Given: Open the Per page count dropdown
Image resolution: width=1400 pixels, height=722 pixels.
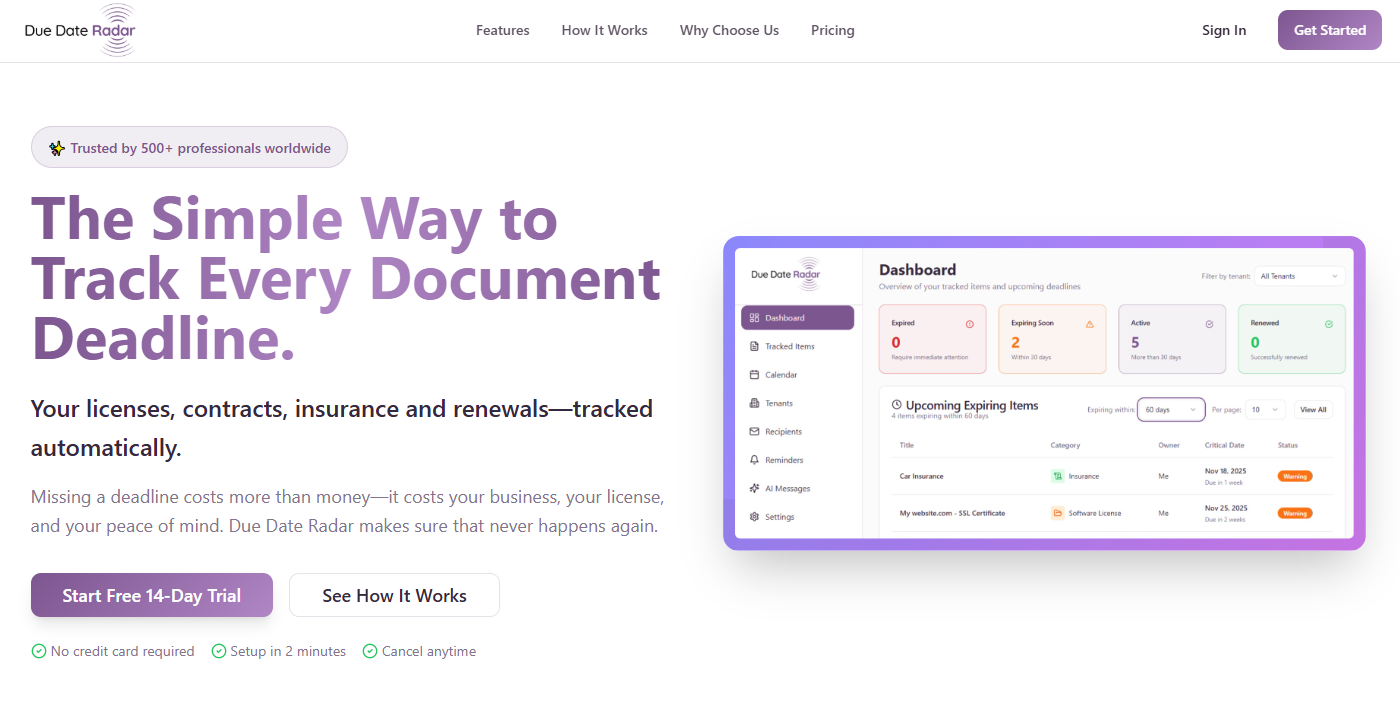Looking at the screenshot, I should [1264, 409].
